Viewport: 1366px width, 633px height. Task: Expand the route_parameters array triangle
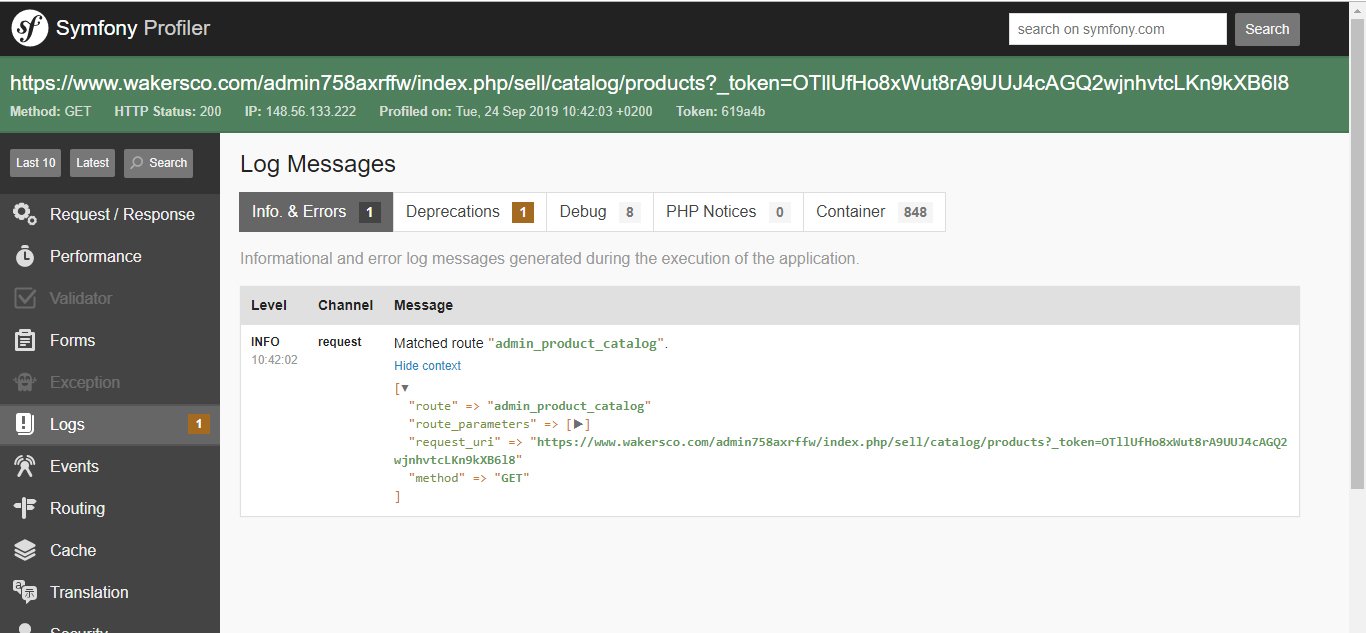coord(579,424)
